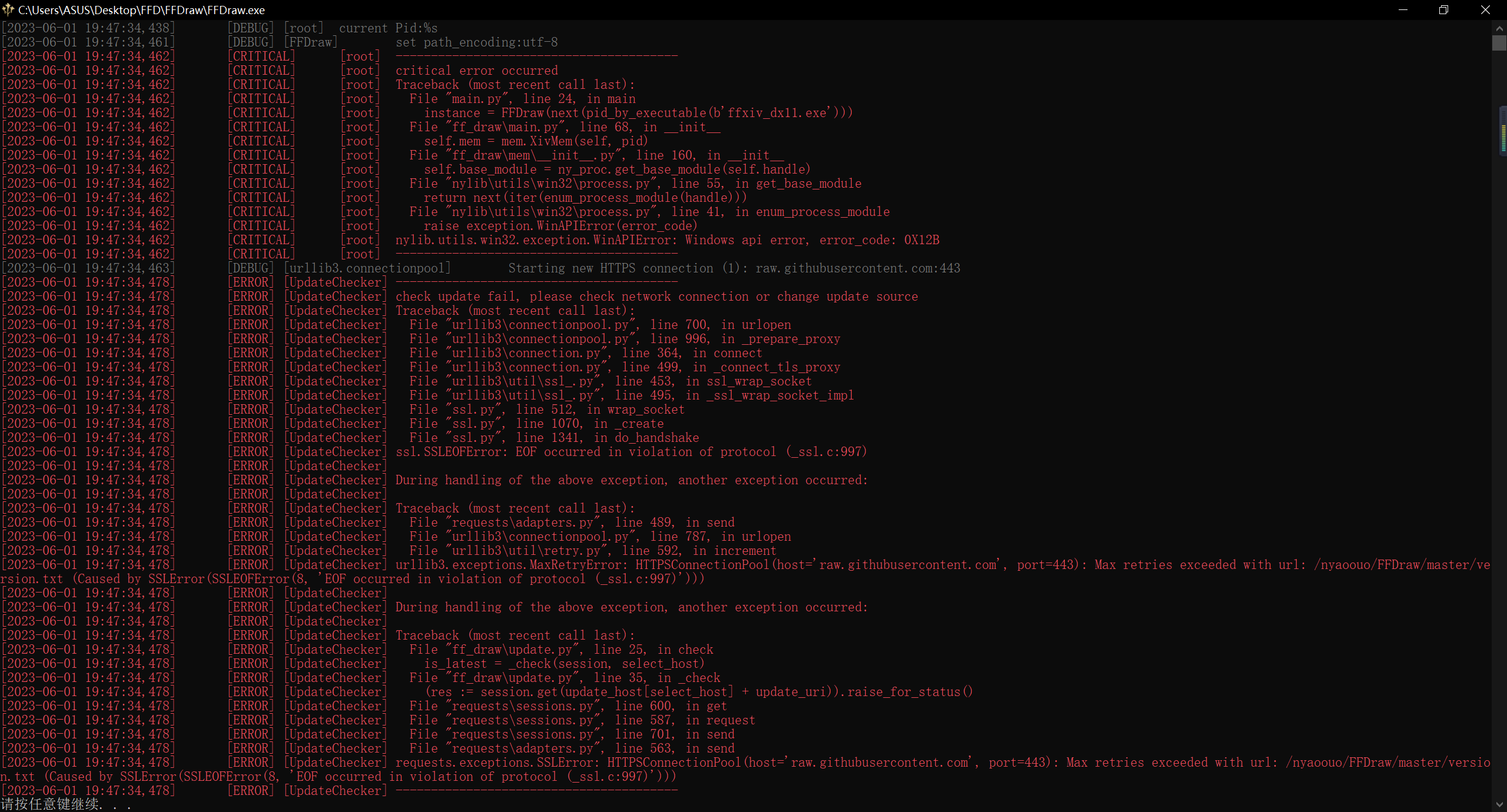Viewport: 1507px width, 812px height.
Task: Click the scrollbar up arrow
Action: [1499, 27]
